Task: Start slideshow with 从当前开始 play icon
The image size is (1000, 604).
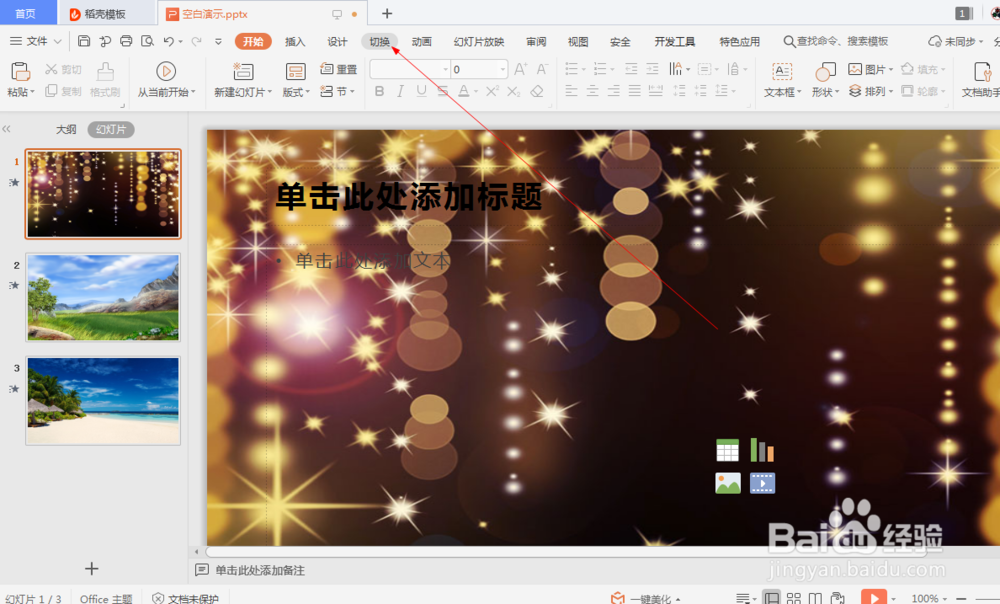Action: pyautogui.click(x=165, y=72)
